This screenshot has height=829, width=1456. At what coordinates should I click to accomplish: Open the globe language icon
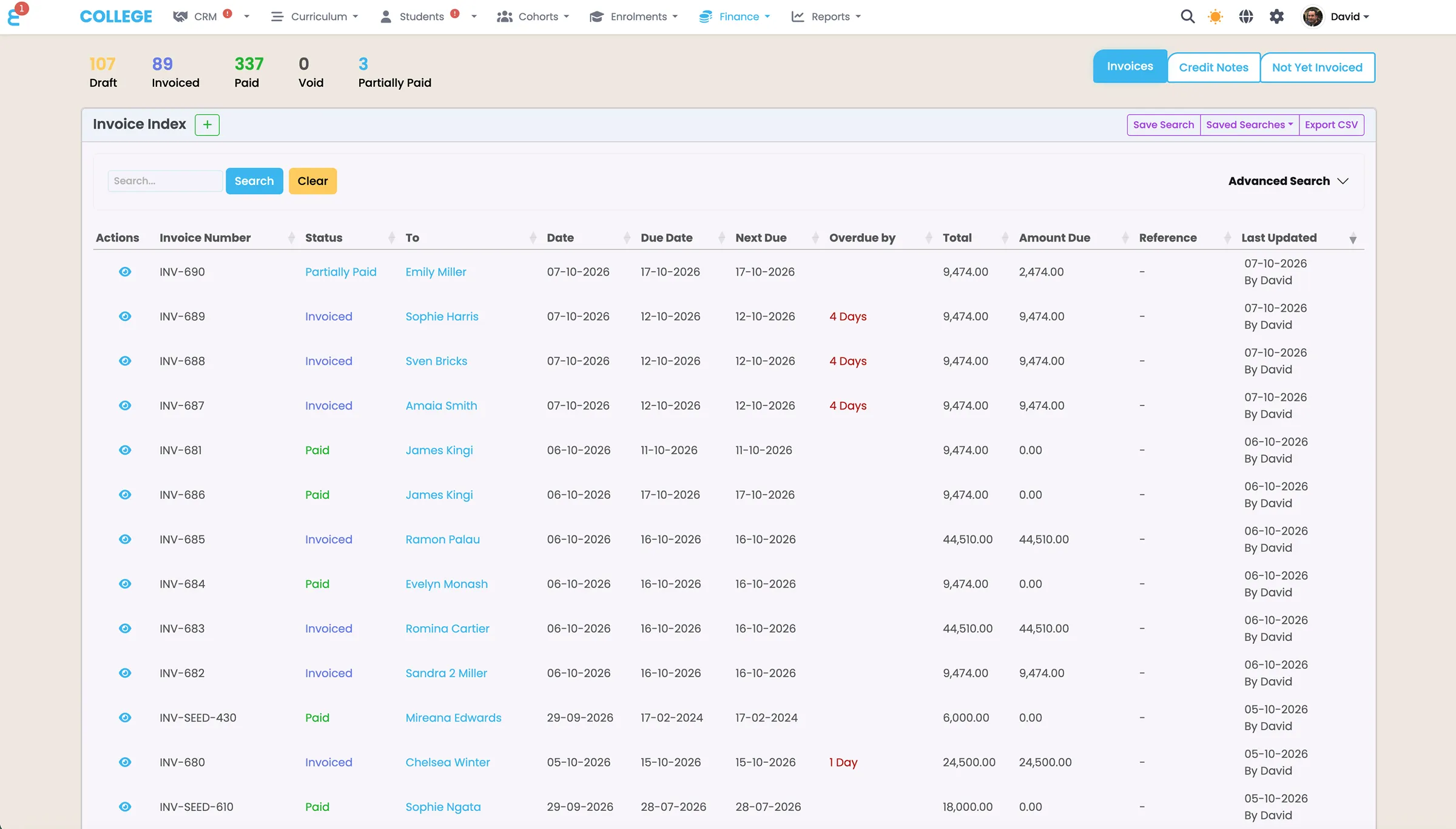tap(1246, 16)
